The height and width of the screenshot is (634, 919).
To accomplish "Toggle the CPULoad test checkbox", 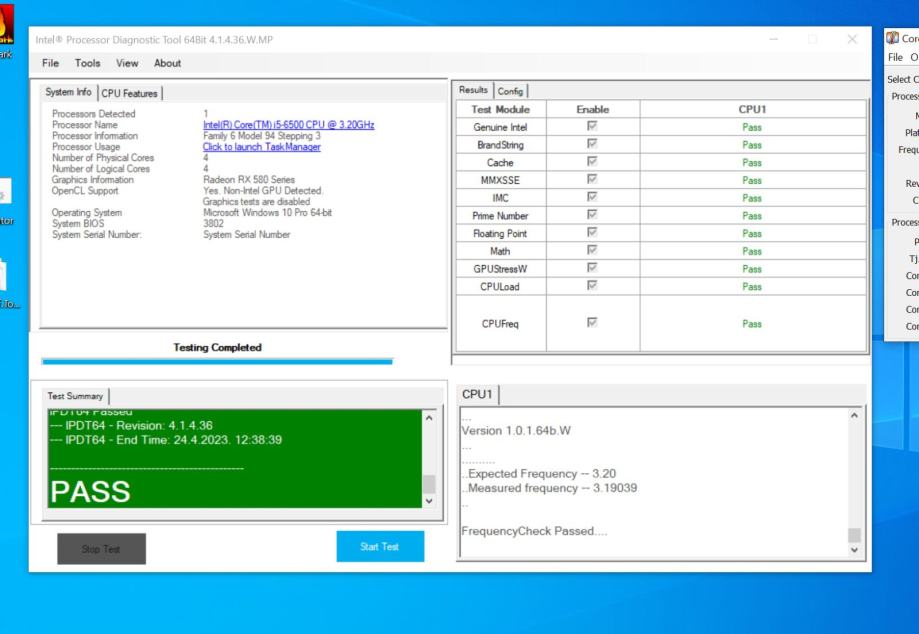I will click(x=592, y=285).
